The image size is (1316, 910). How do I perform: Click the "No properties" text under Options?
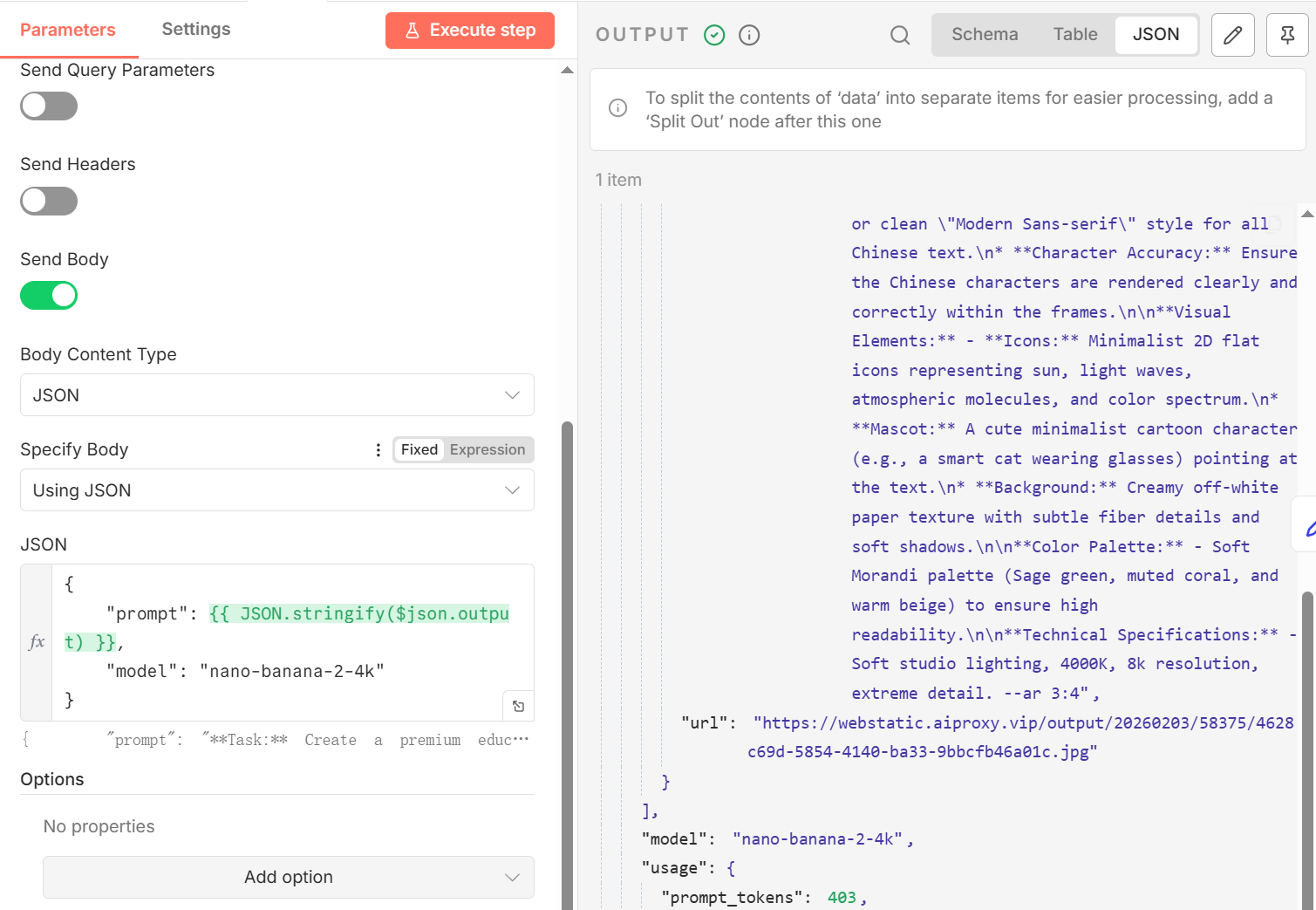point(99,826)
